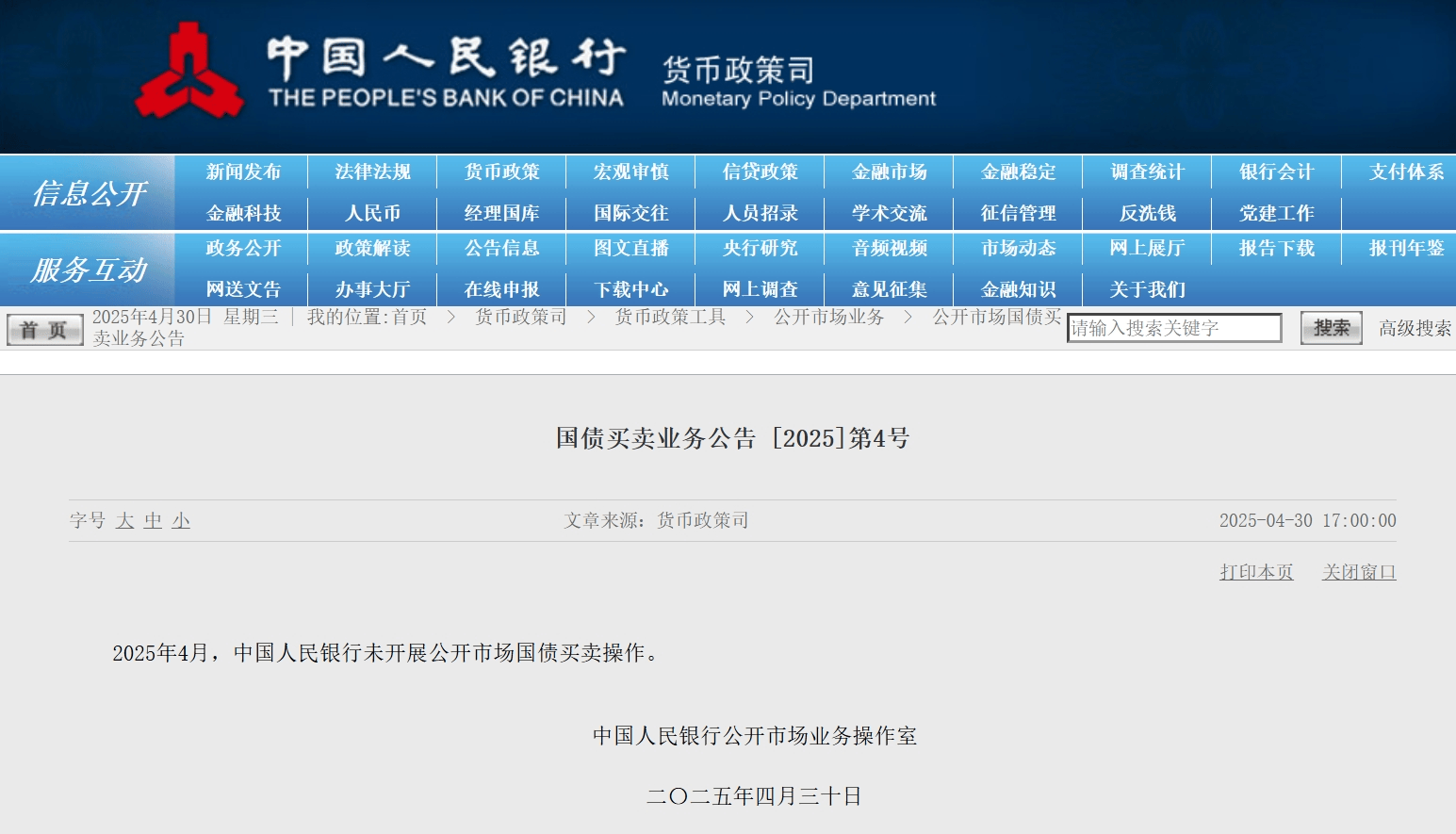Click the People's Bank of China logo
The height and width of the screenshot is (834, 1456).
[x=189, y=72]
